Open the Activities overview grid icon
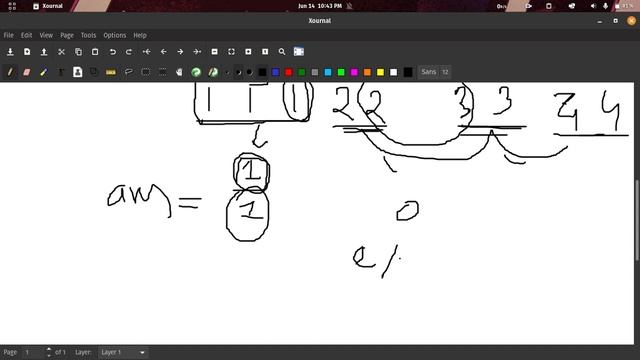 12,6
